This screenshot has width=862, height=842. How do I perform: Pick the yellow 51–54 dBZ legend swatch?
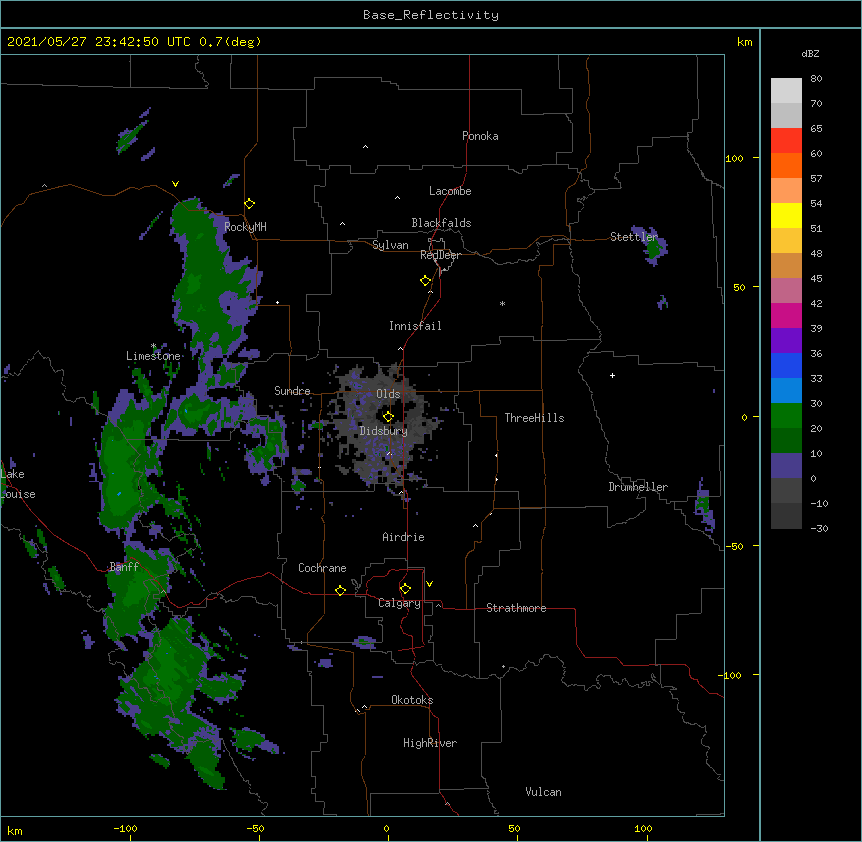[x=786, y=216]
